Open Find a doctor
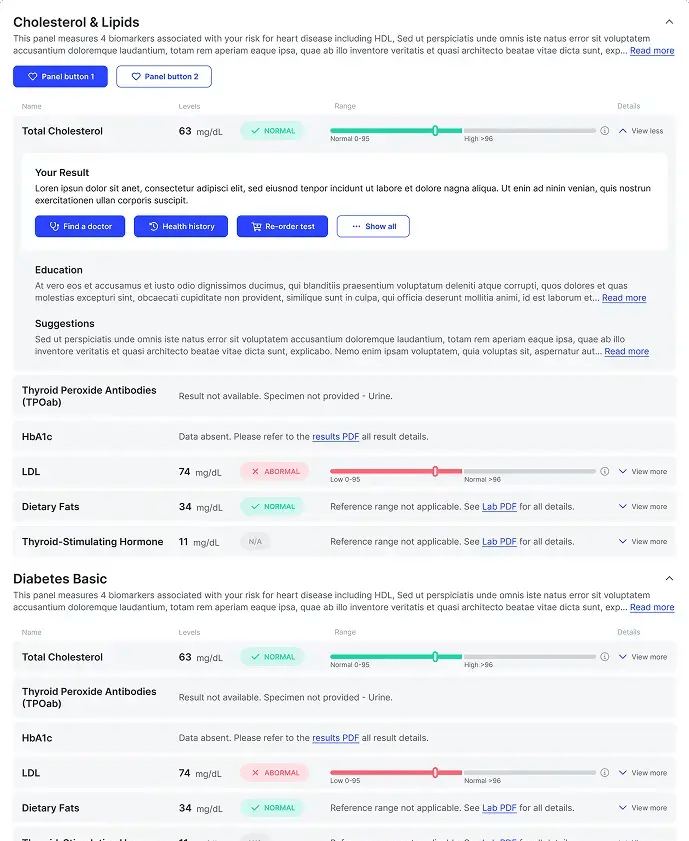 80,226
